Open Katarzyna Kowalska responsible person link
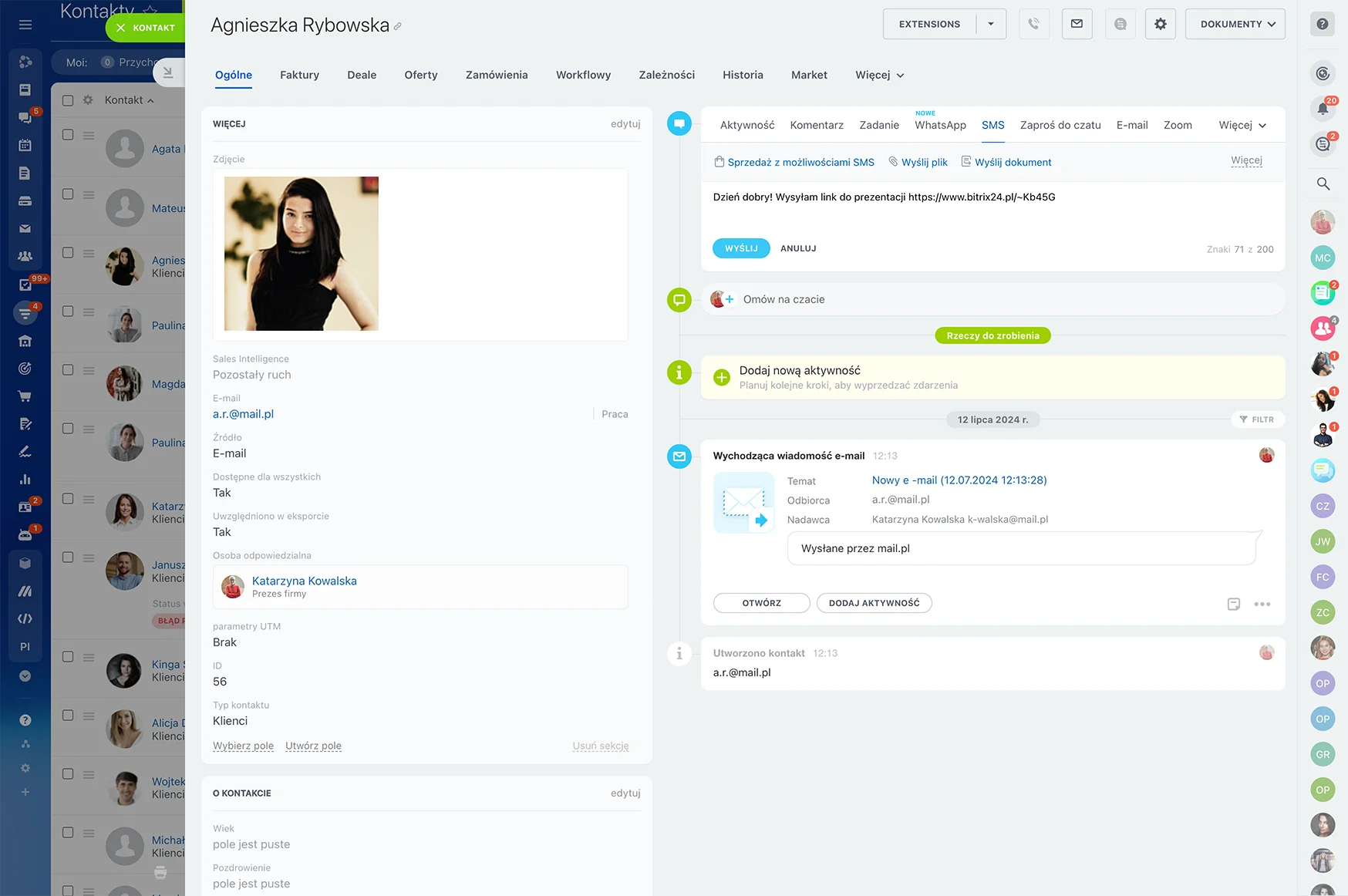Image resolution: width=1348 pixels, height=896 pixels. pos(304,581)
